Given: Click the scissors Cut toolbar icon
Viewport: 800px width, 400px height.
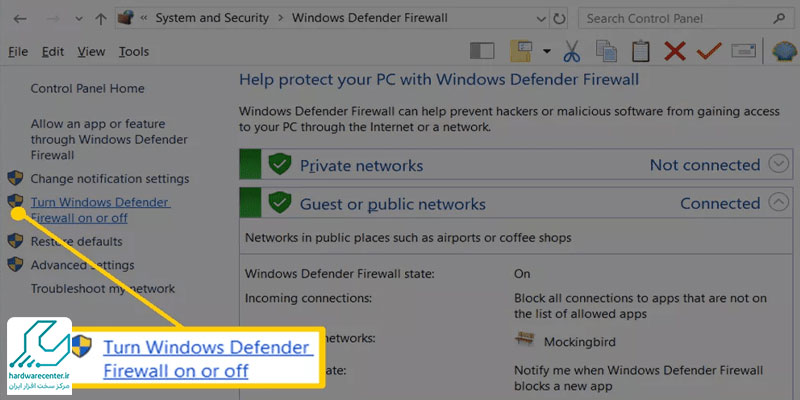Looking at the screenshot, I should [572, 51].
